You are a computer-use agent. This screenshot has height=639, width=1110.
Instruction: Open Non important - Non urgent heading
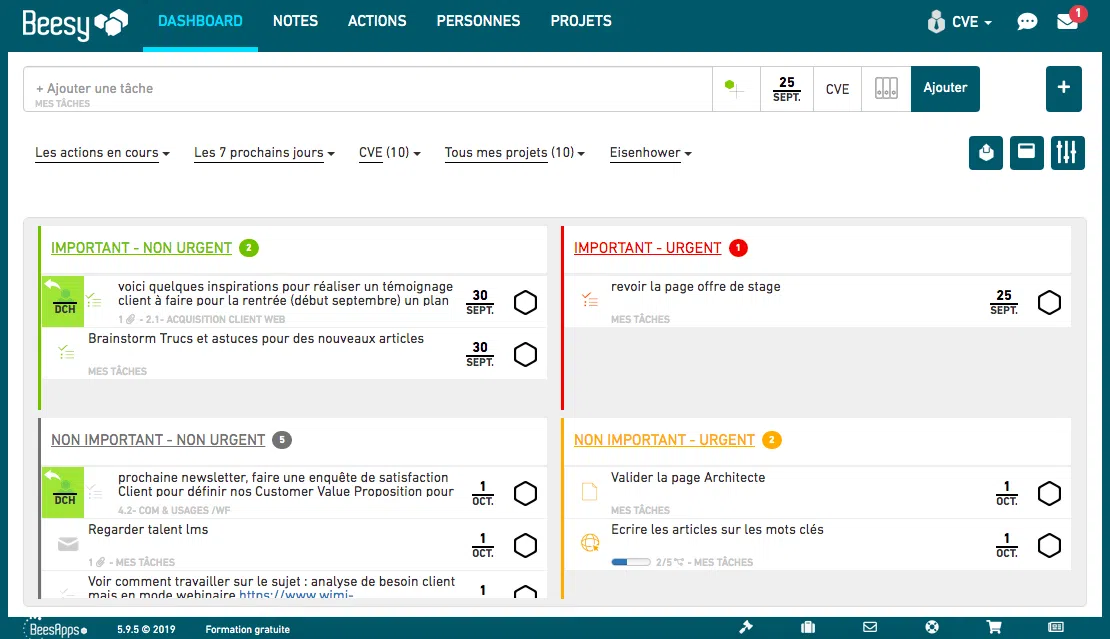[158, 440]
